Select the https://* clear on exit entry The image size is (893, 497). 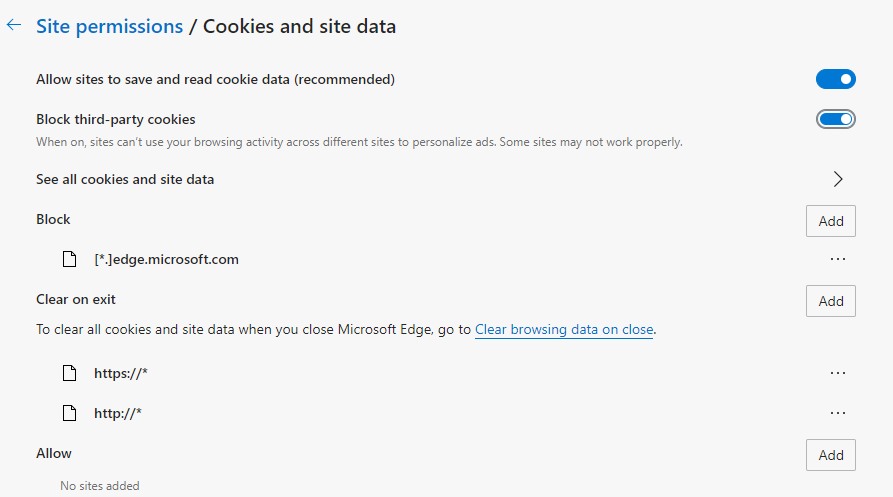(121, 373)
